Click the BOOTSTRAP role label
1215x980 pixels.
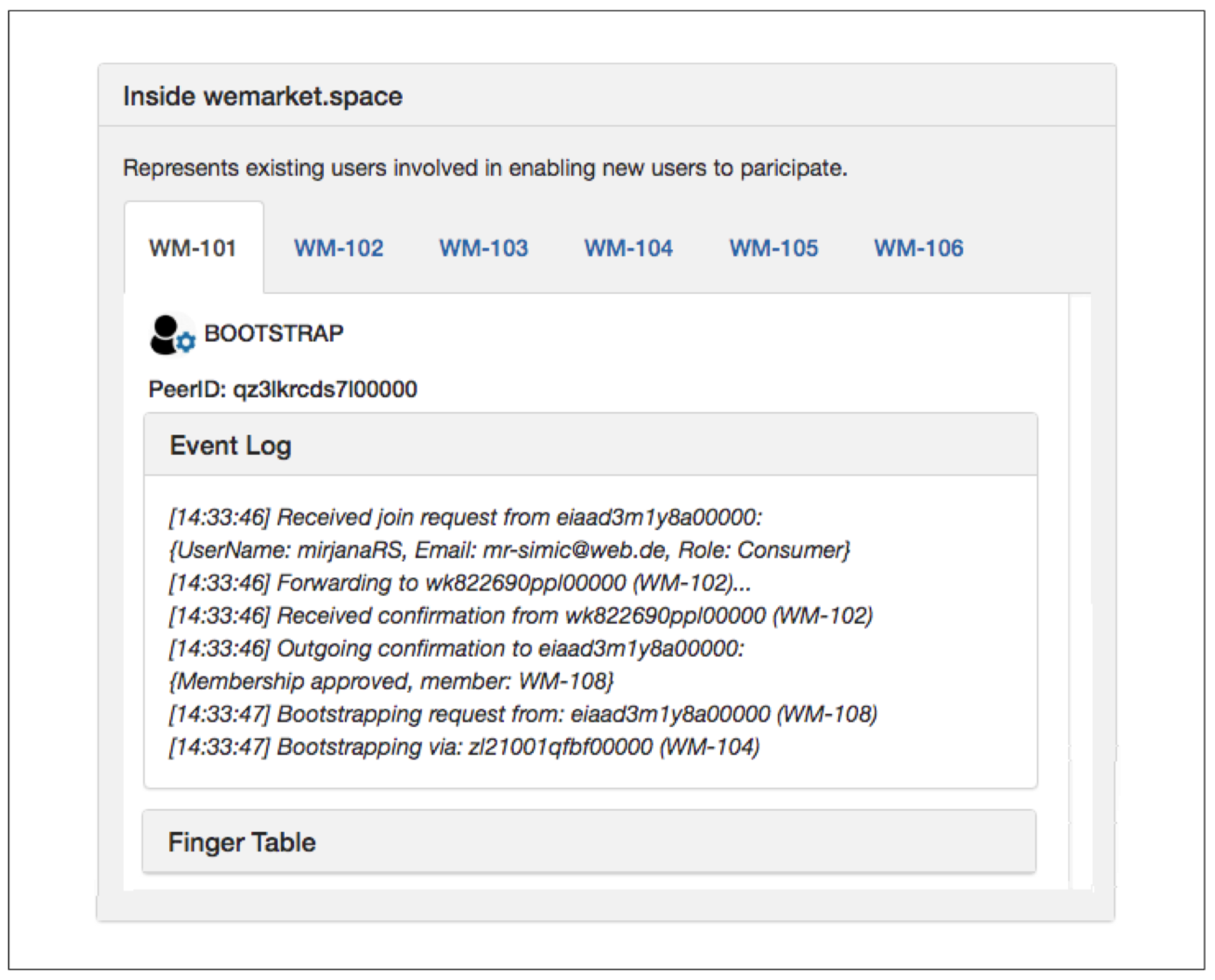[274, 334]
